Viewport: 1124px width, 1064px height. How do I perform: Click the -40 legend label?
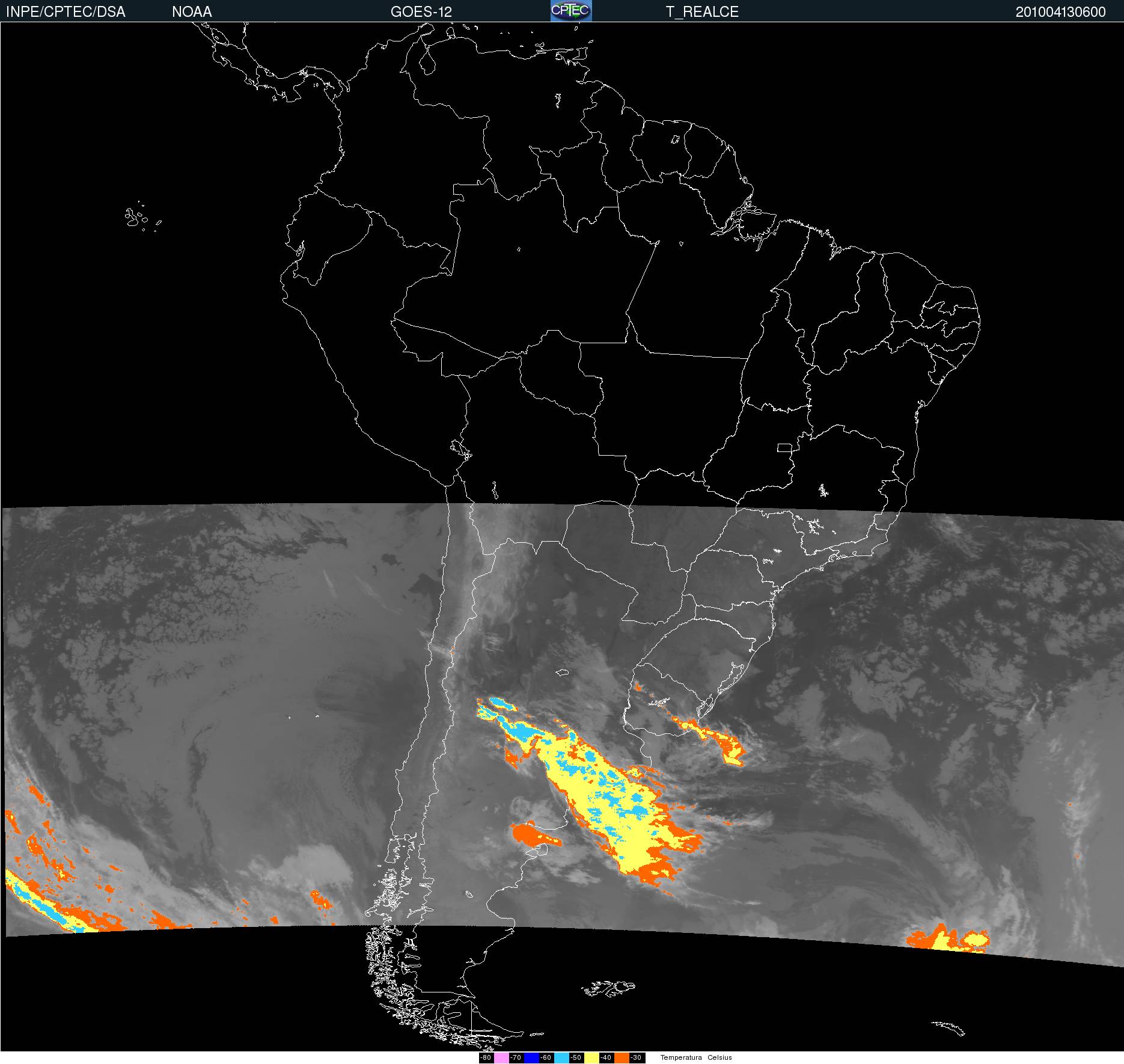(x=606, y=1058)
